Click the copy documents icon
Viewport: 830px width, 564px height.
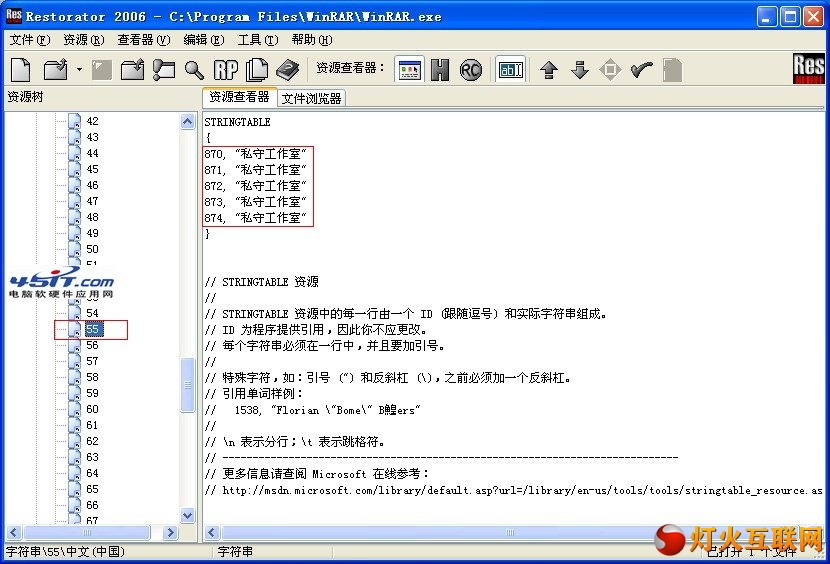pyautogui.click(x=258, y=69)
